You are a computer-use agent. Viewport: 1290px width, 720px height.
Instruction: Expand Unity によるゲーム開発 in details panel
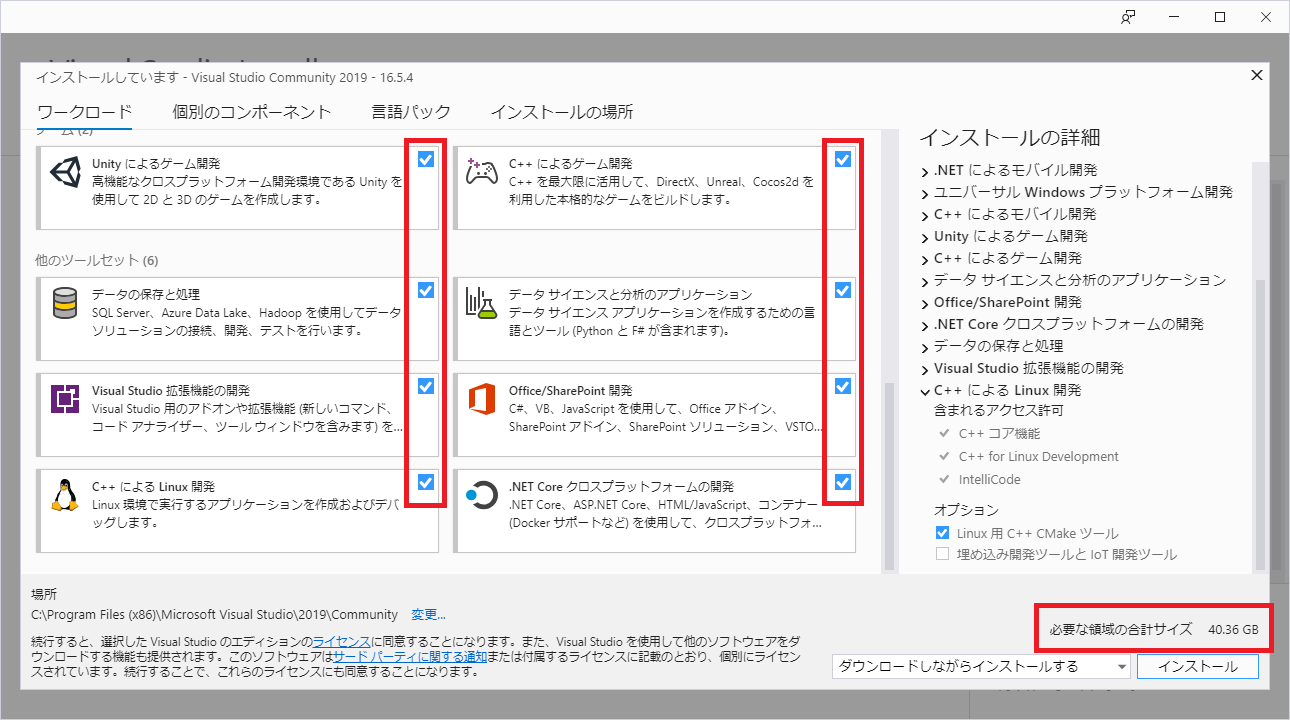tap(925, 237)
